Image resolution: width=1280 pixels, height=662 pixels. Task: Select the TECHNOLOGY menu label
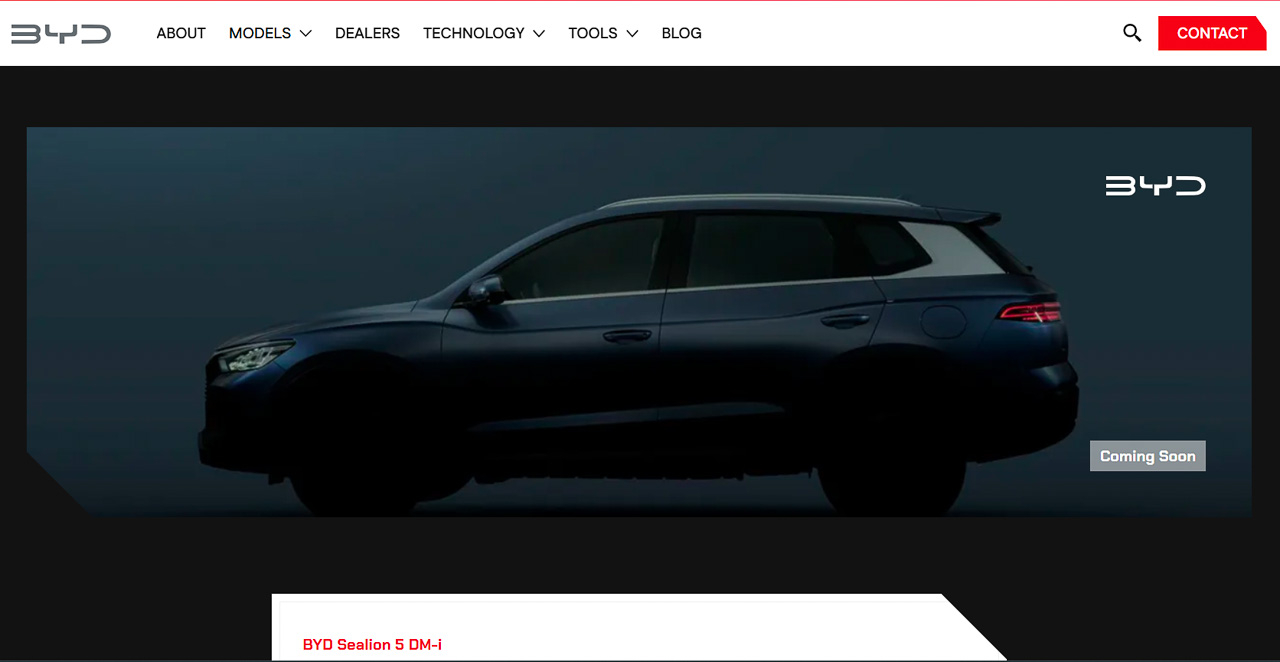473,33
